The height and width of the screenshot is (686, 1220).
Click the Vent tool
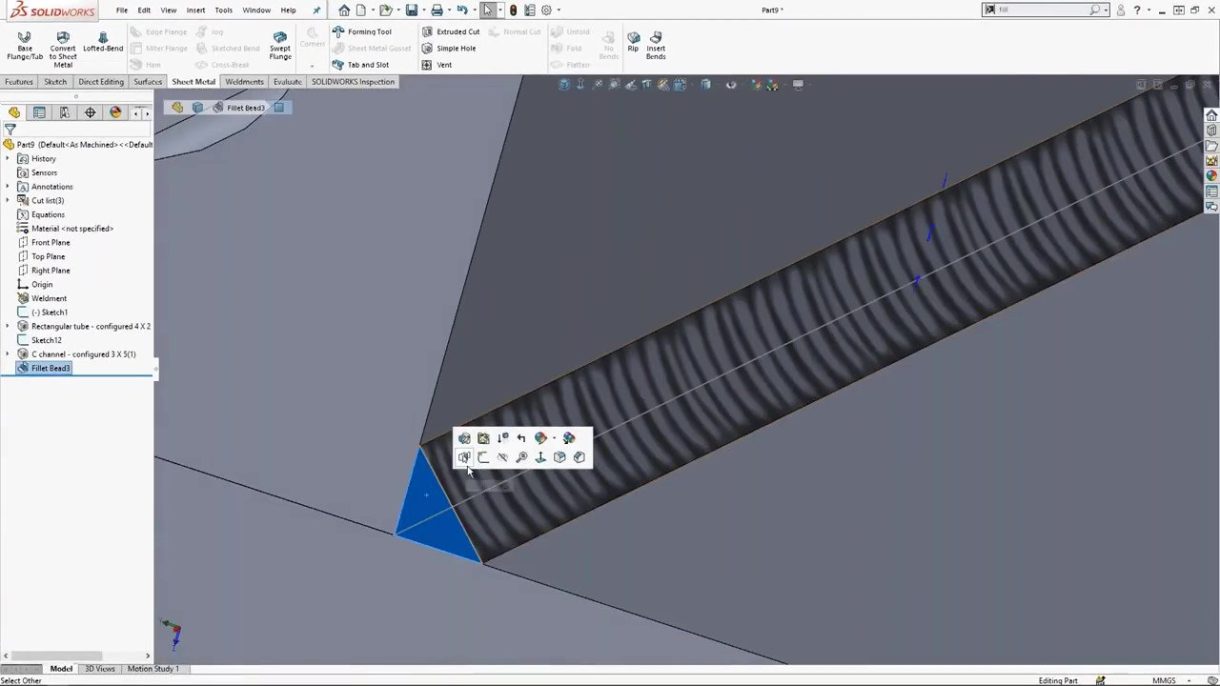(x=437, y=65)
